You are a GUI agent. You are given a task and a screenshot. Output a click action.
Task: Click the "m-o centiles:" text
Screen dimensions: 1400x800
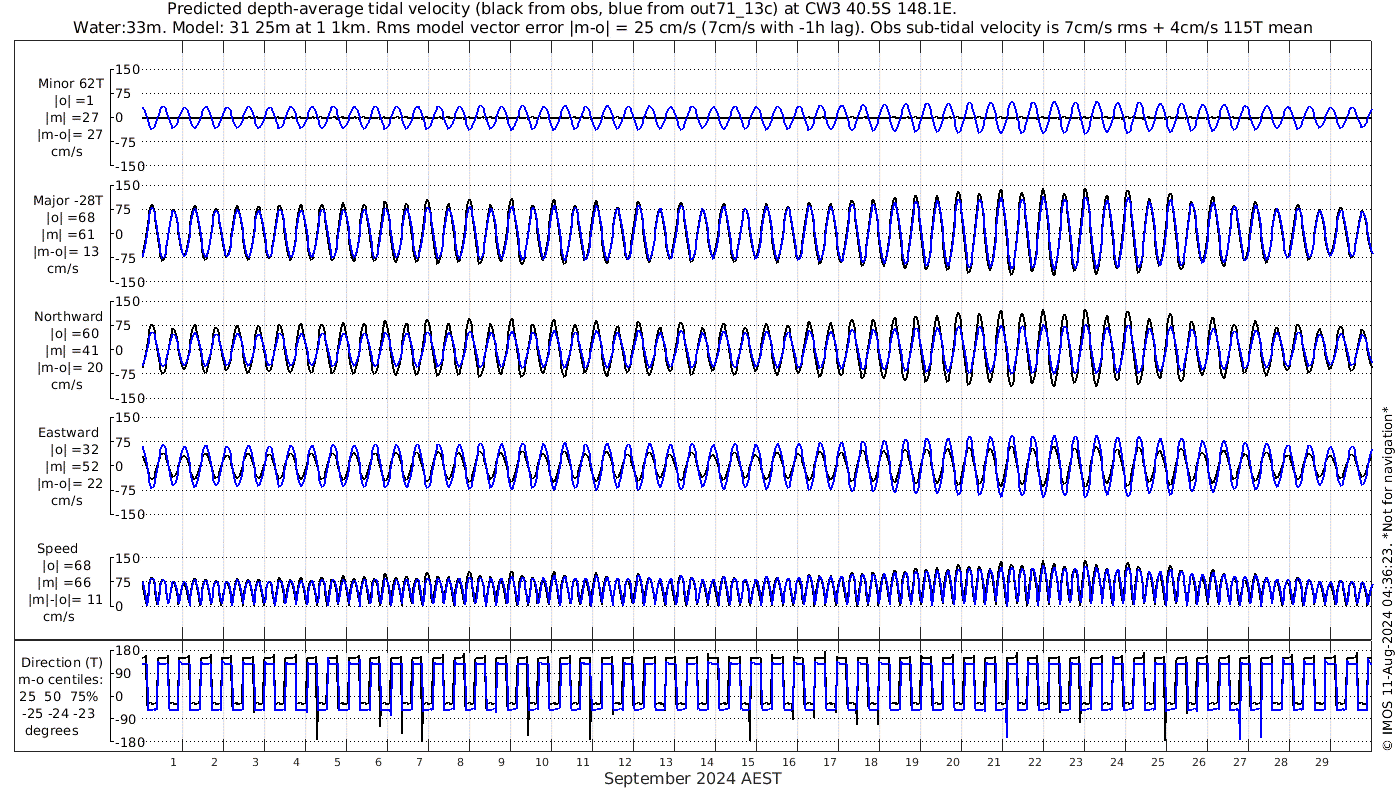[61, 679]
